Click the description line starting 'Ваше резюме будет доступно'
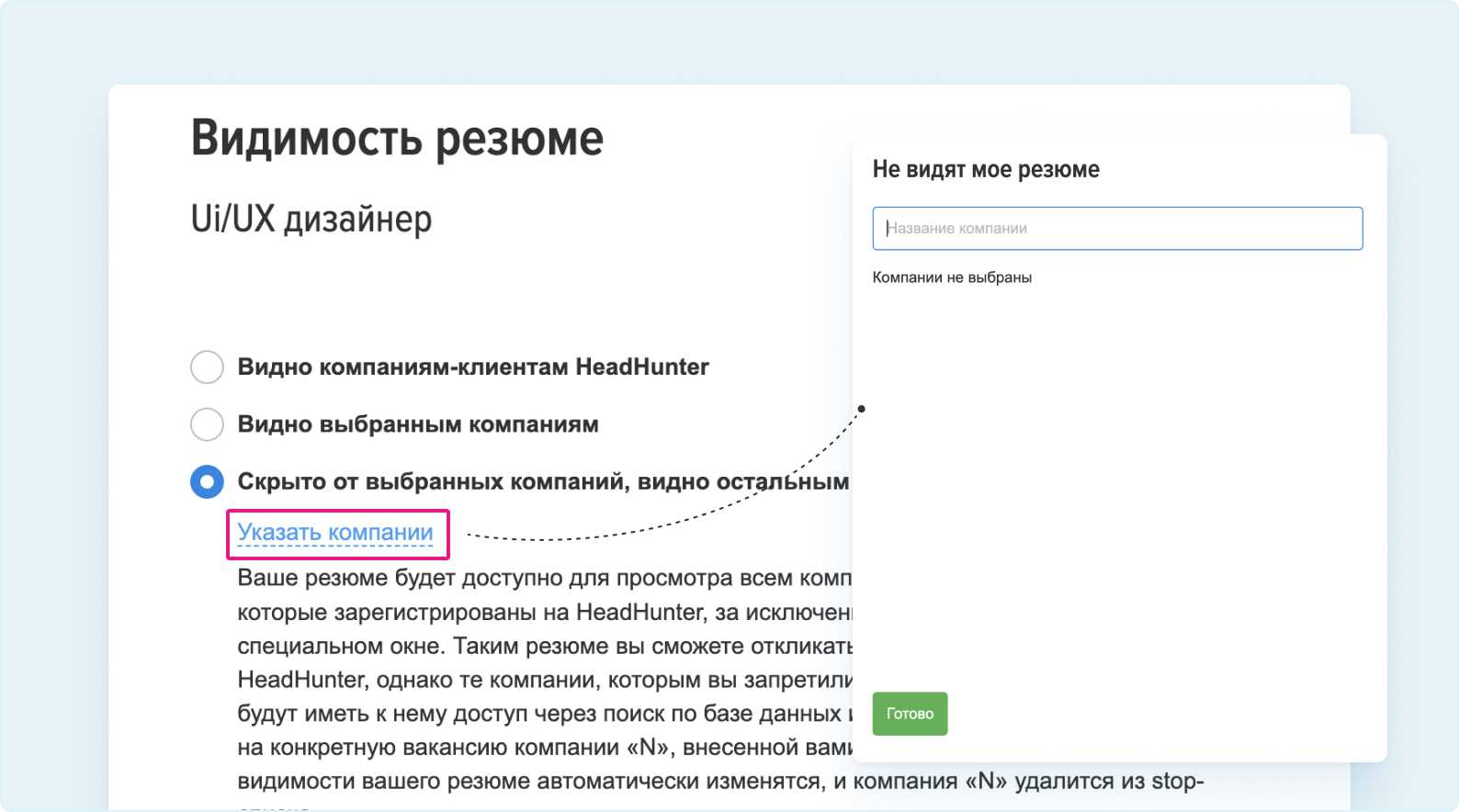 coord(542,579)
